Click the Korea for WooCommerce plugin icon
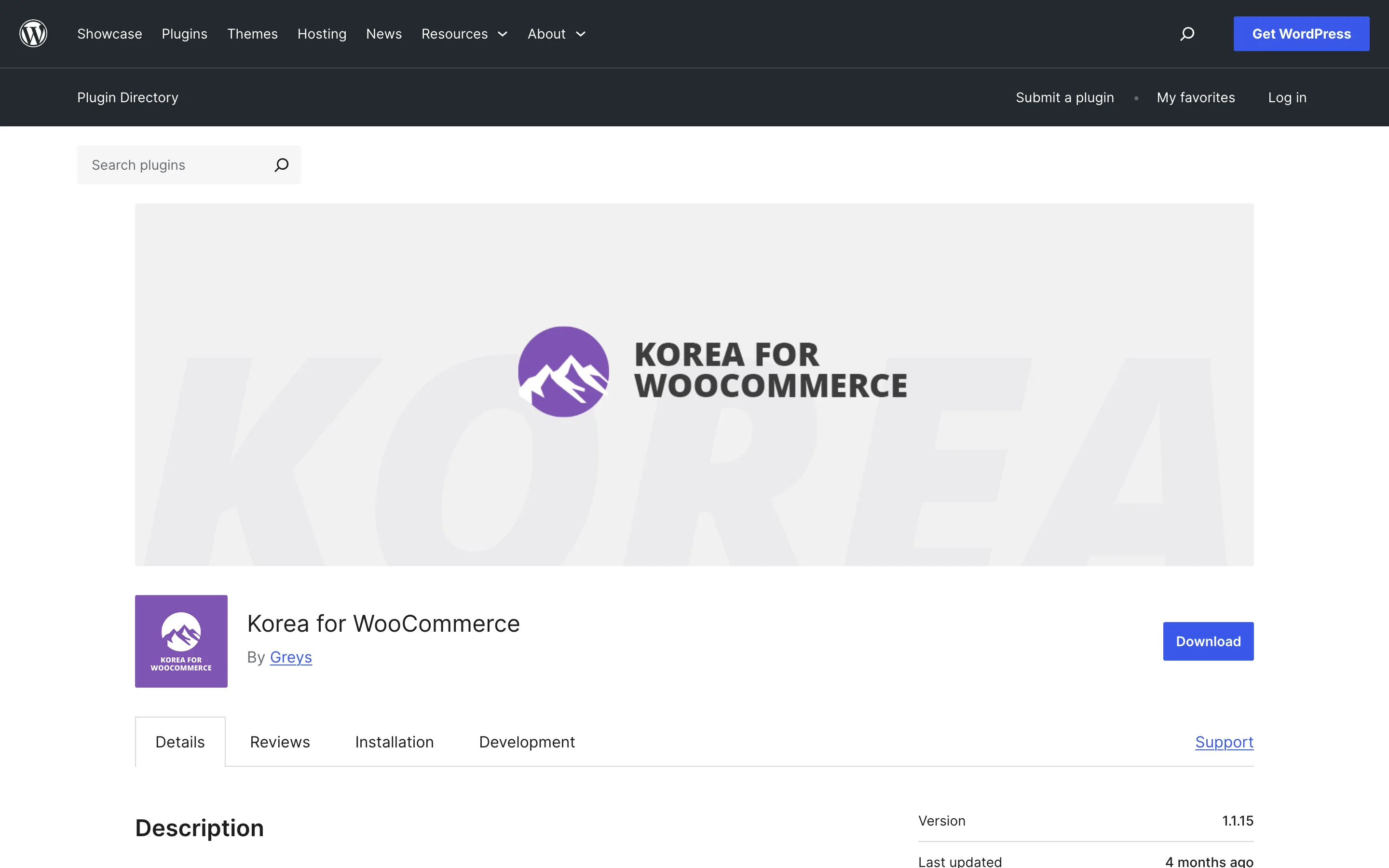Screen dimensions: 1389x868 coord(181,641)
